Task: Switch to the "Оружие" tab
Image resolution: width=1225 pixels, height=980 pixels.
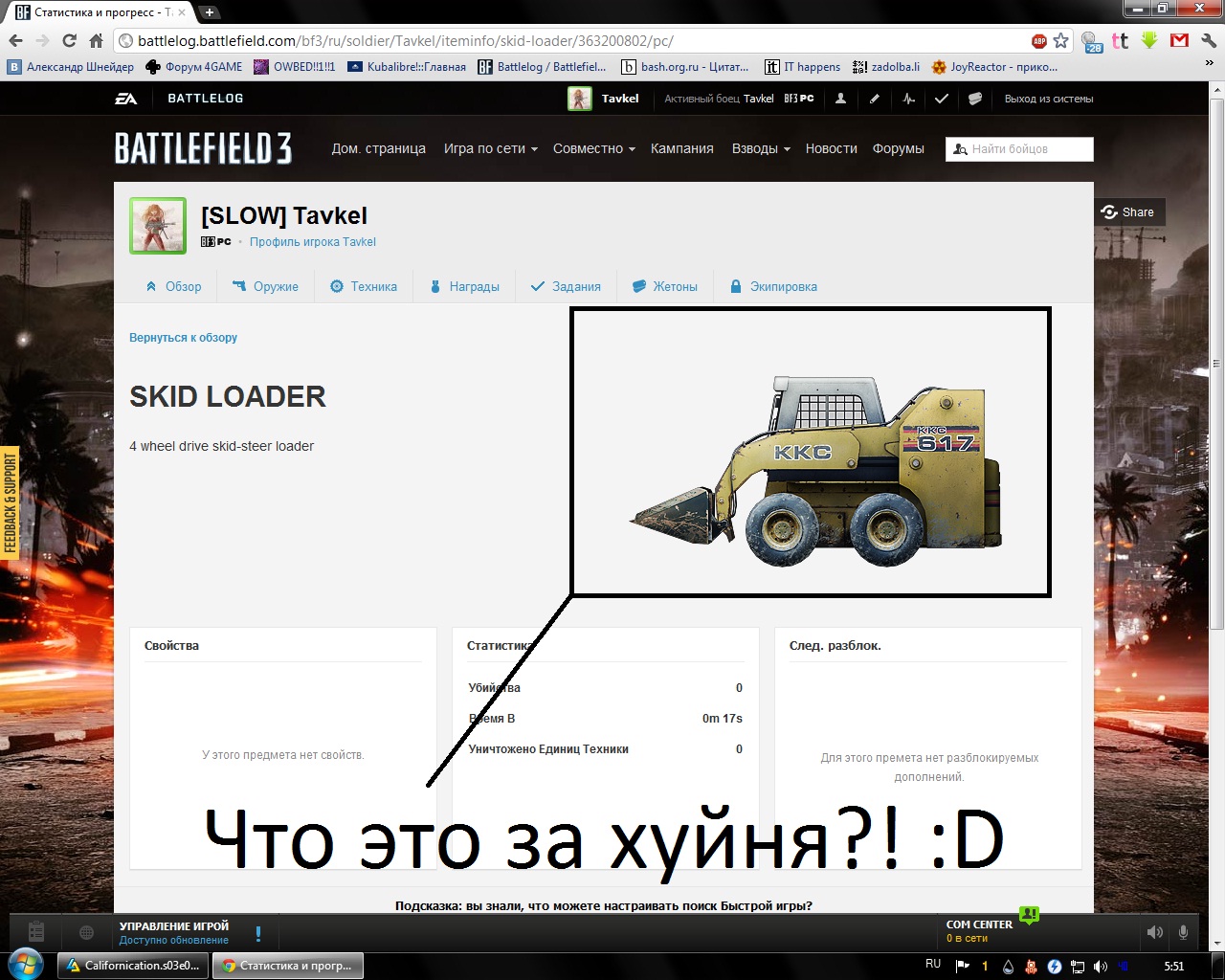Action: tap(266, 286)
